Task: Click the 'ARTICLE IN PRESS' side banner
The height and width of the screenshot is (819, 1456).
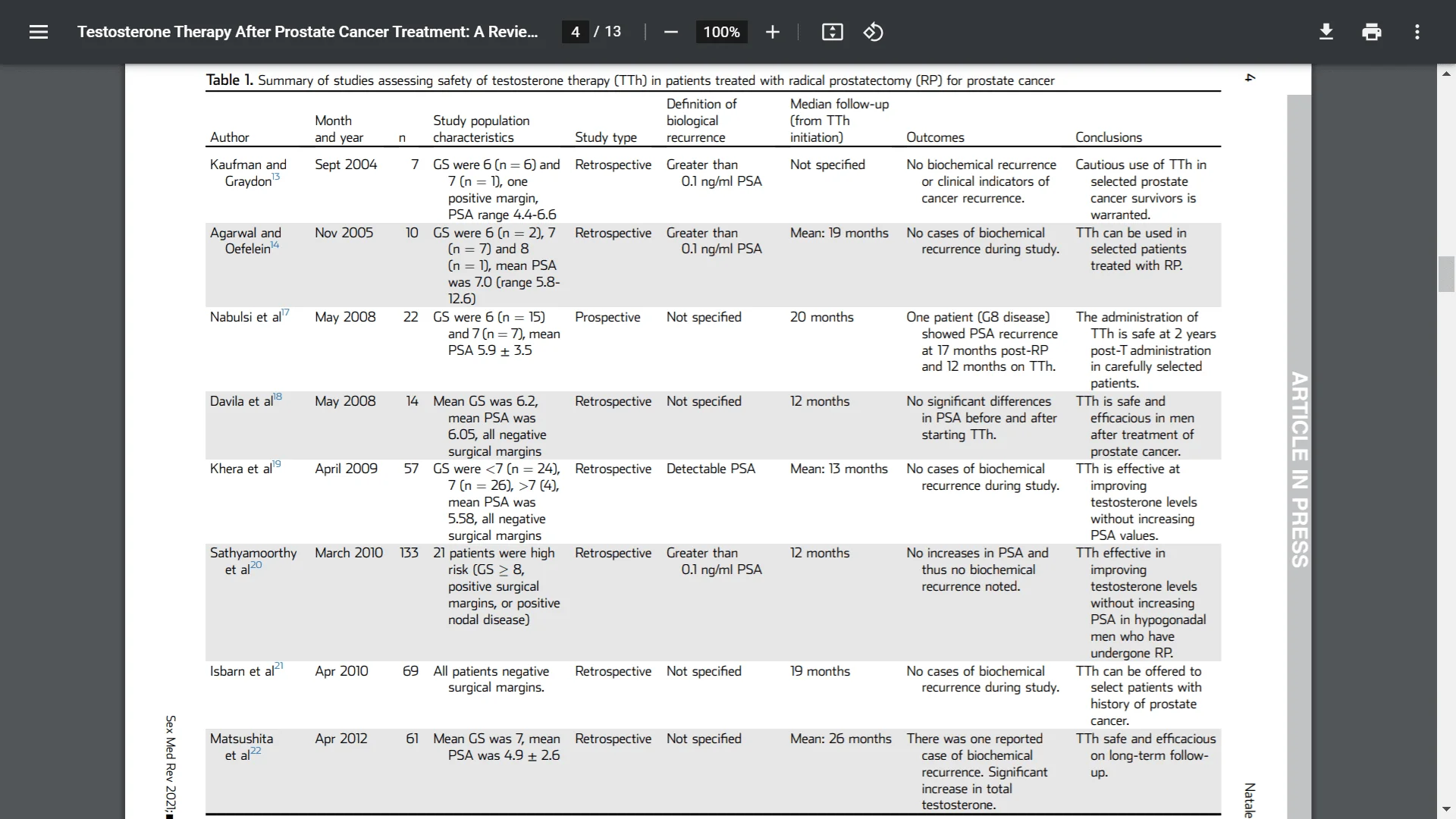Action: 1299,469
